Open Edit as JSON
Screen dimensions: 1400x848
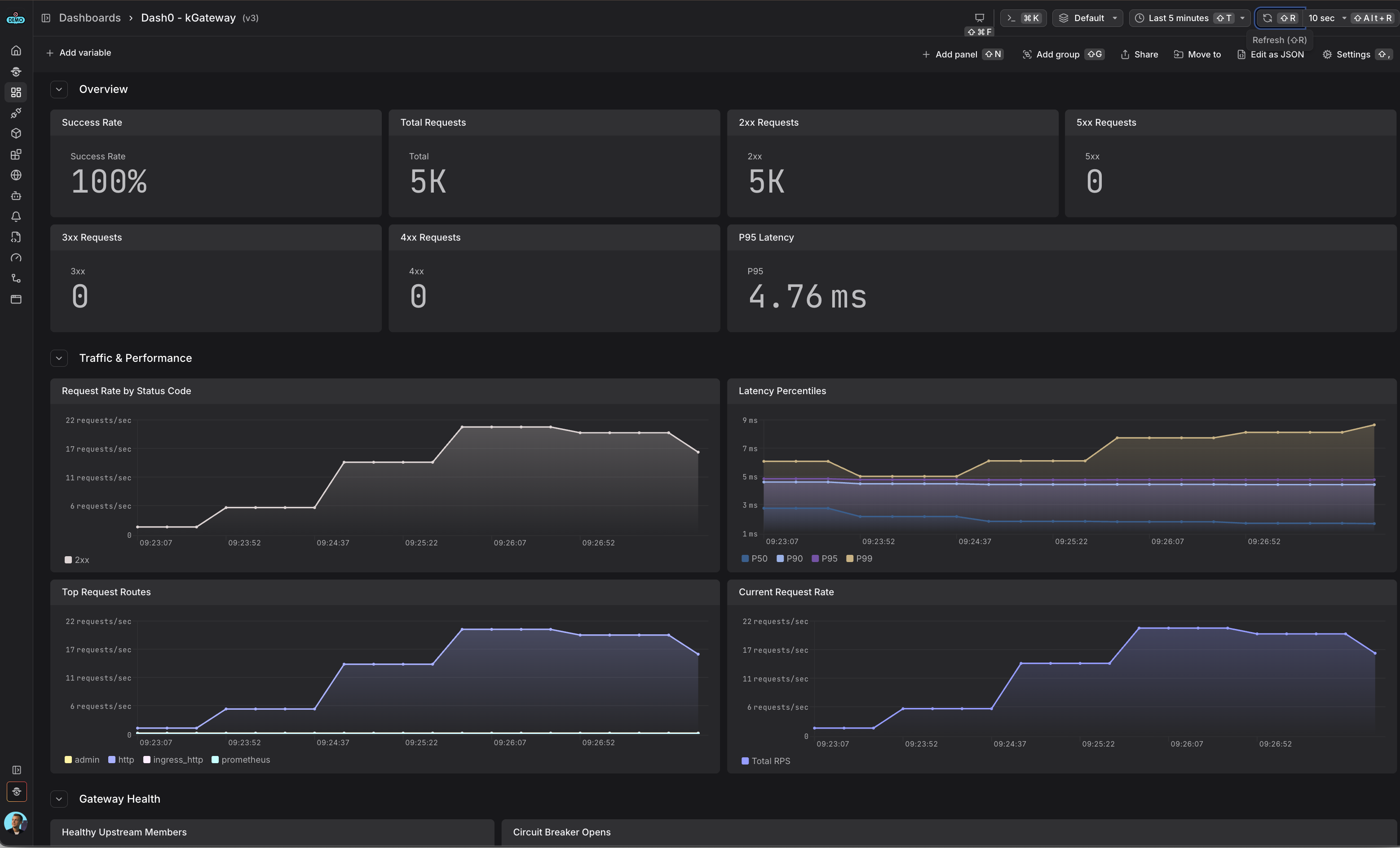point(1271,54)
